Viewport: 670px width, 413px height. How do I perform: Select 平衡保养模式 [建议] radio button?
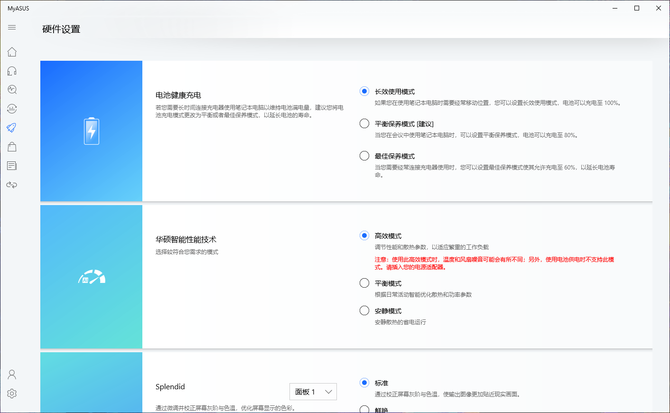[364, 123]
